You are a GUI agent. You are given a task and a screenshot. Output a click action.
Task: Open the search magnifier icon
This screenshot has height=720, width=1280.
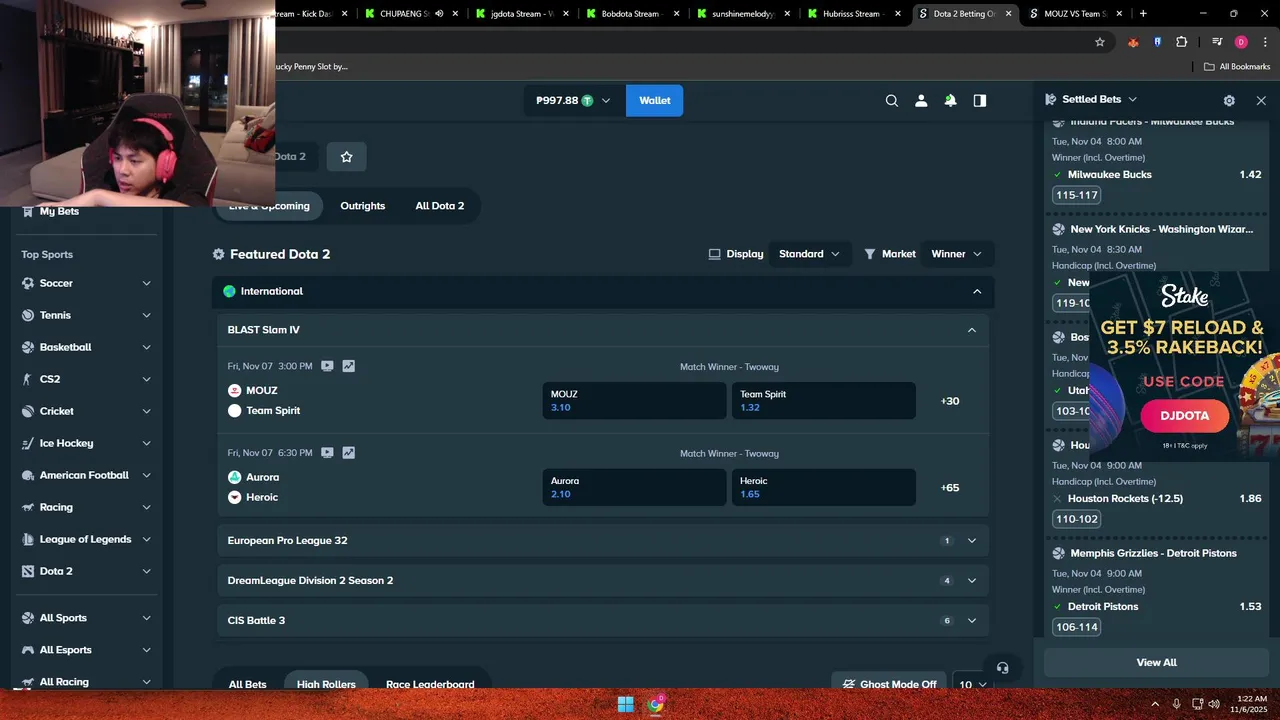(892, 100)
